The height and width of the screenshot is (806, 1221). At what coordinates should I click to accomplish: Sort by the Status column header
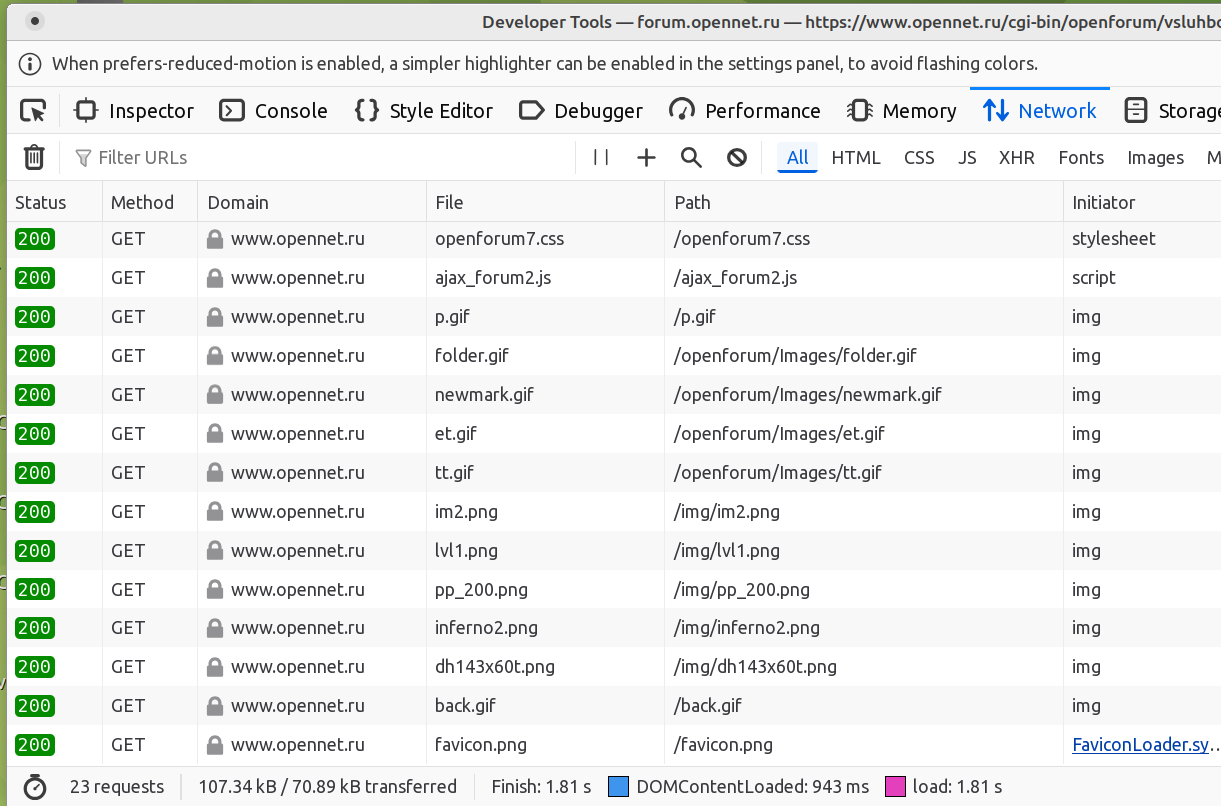[x=54, y=202]
